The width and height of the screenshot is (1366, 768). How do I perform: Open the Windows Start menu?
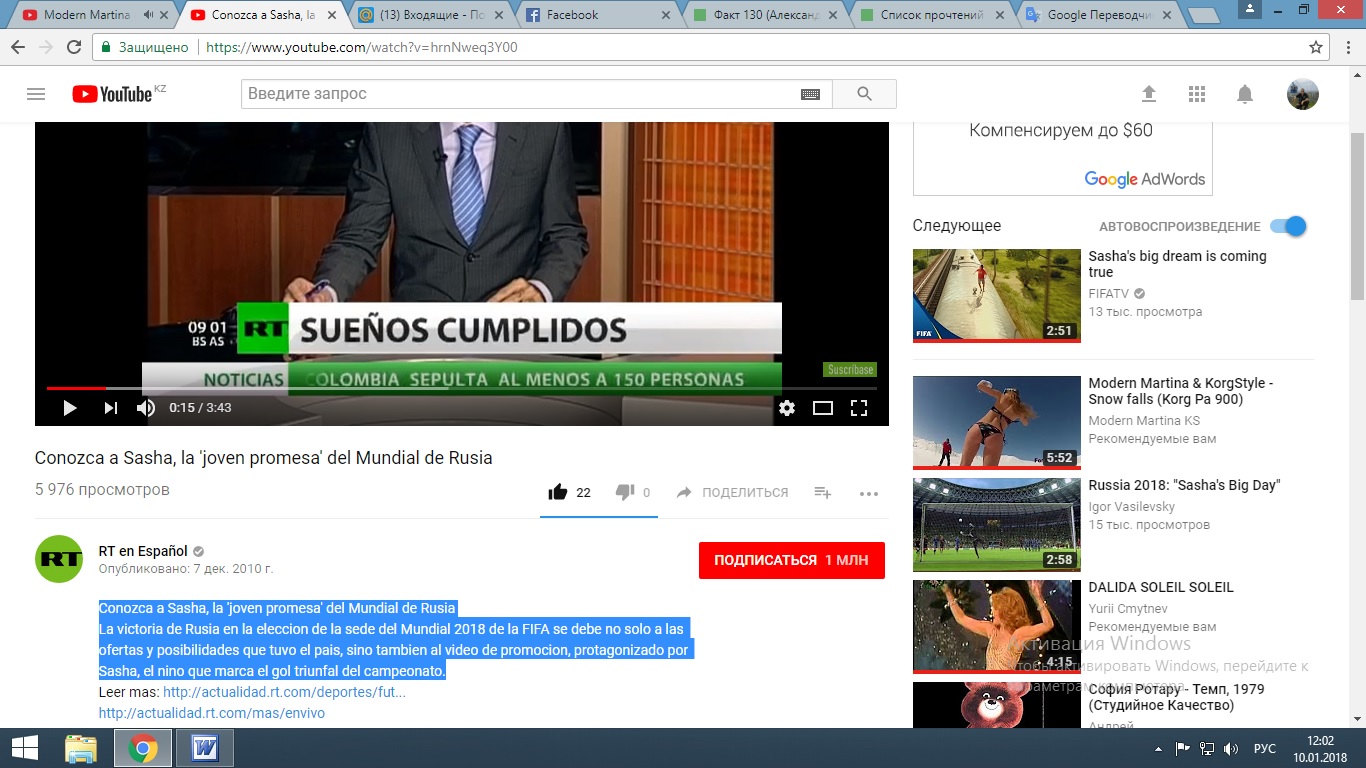pos(23,748)
